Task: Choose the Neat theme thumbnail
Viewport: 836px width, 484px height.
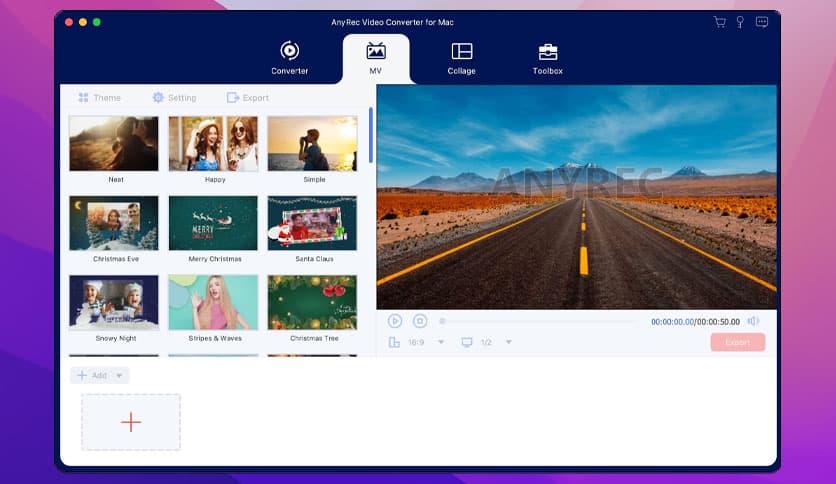Action: (x=114, y=144)
